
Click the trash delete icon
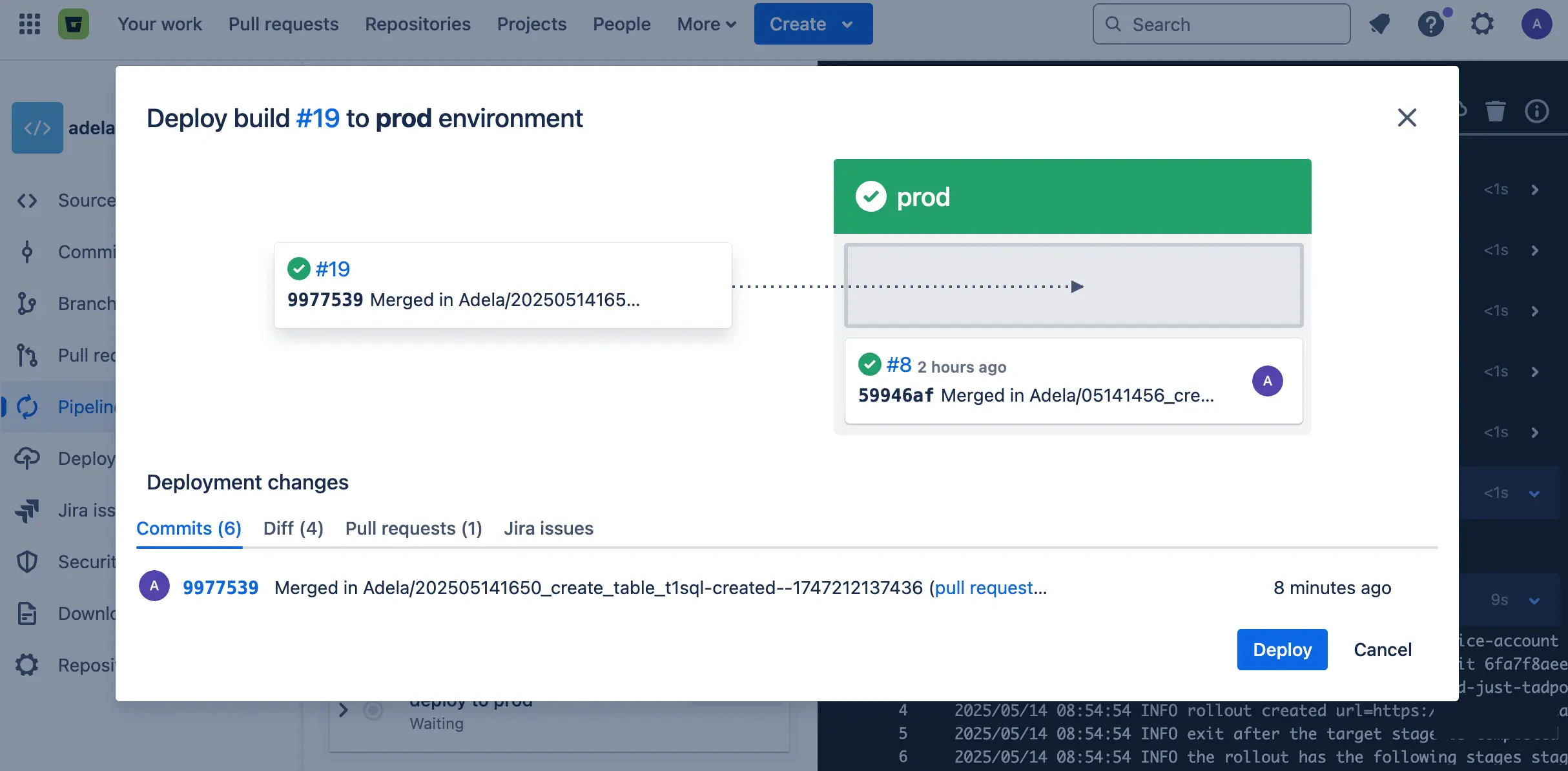(x=1495, y=111)
